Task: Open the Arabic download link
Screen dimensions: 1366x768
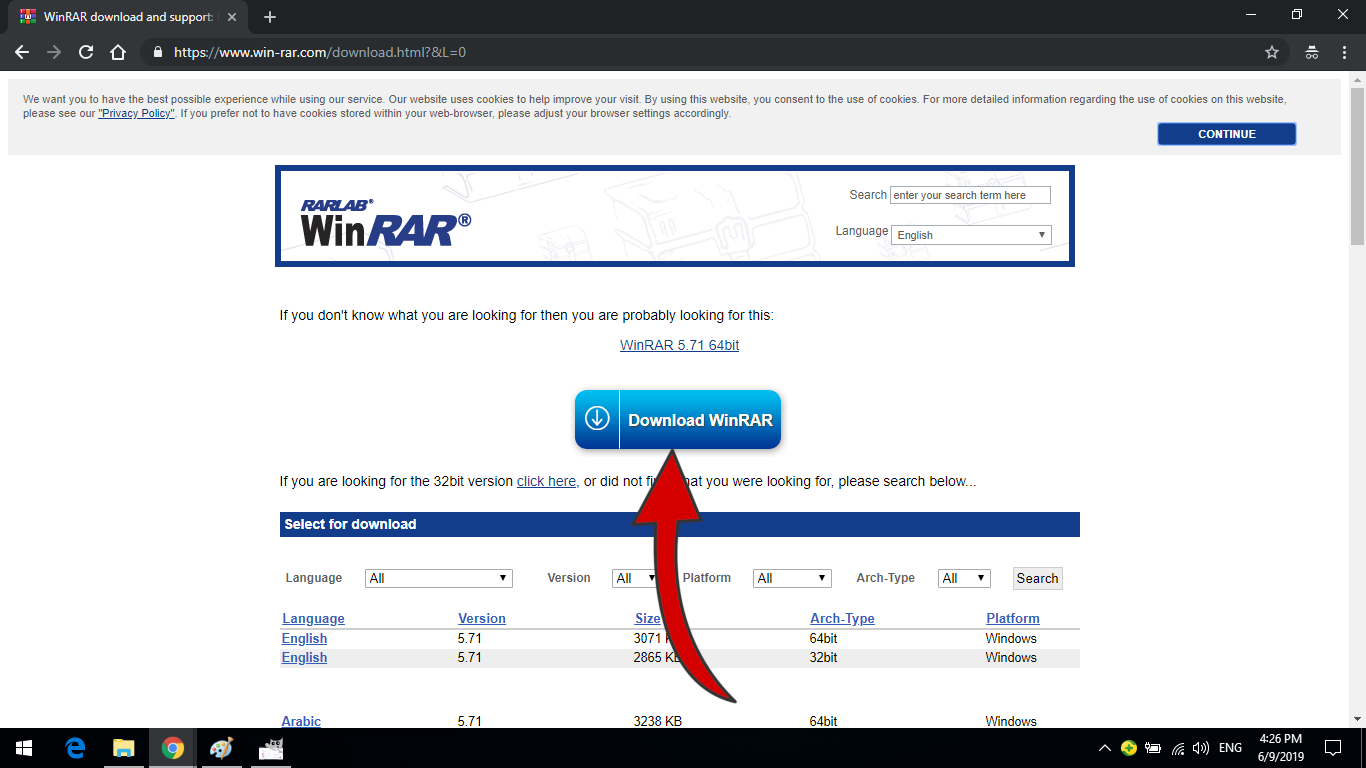Action: point(301,721)
